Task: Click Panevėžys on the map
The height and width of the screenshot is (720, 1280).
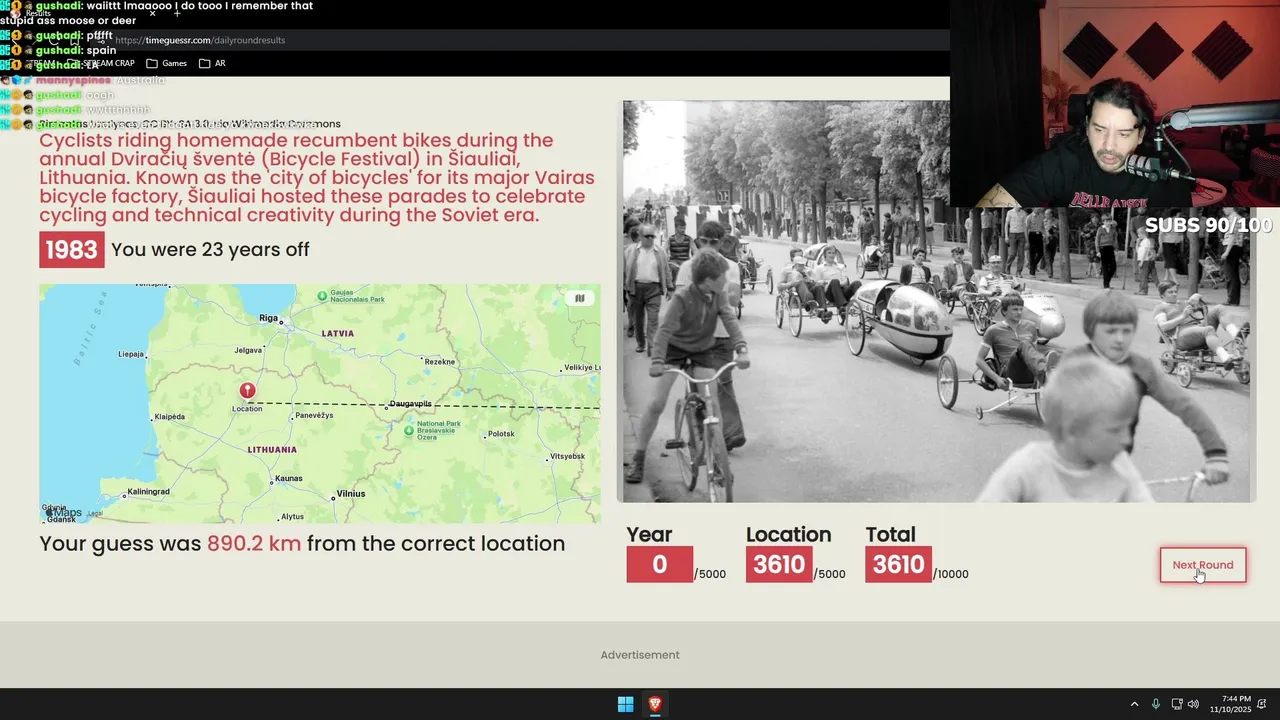Action: pos(314,415)
